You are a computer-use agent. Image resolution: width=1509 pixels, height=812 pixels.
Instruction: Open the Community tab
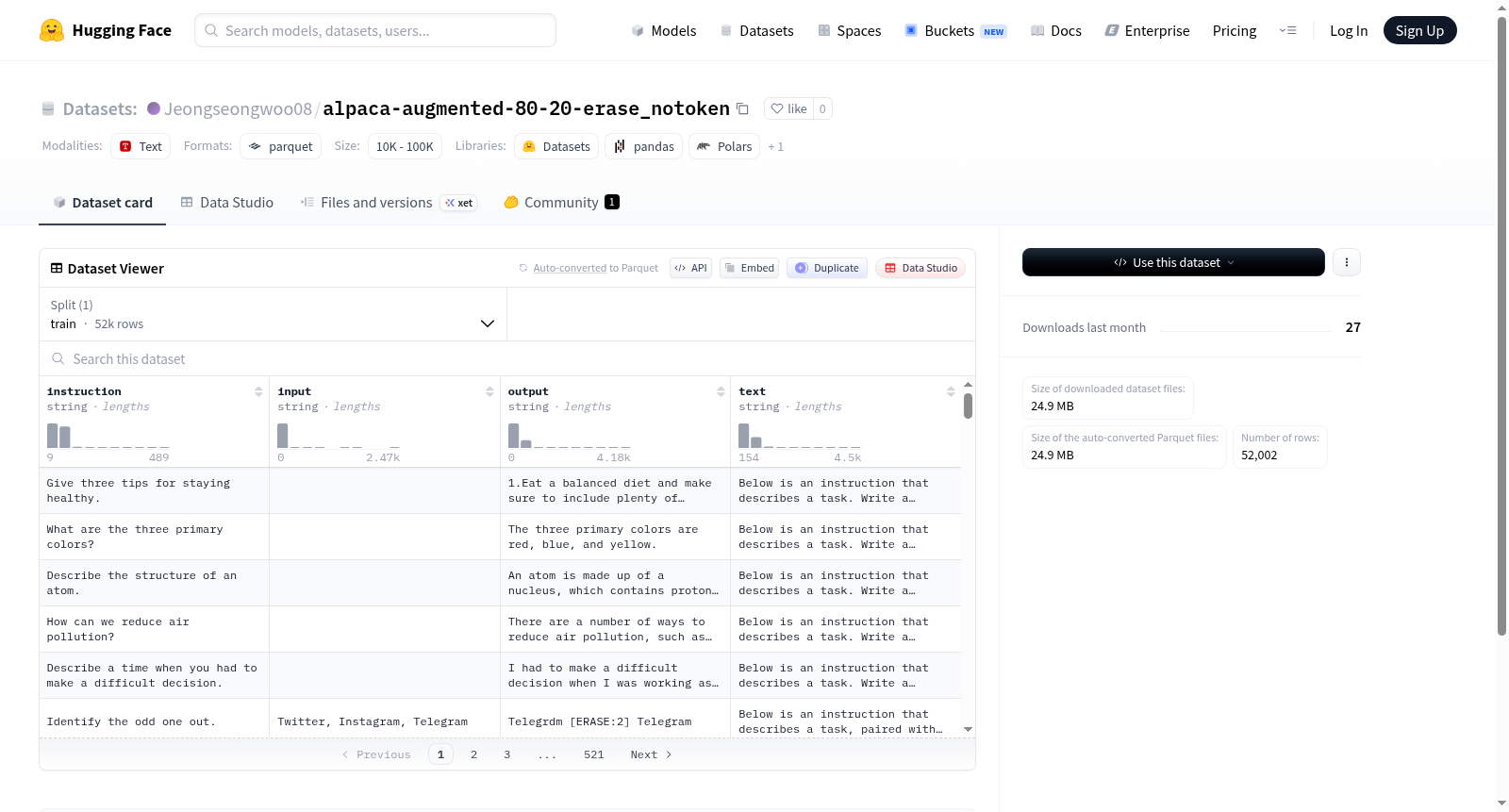(561, 203)
